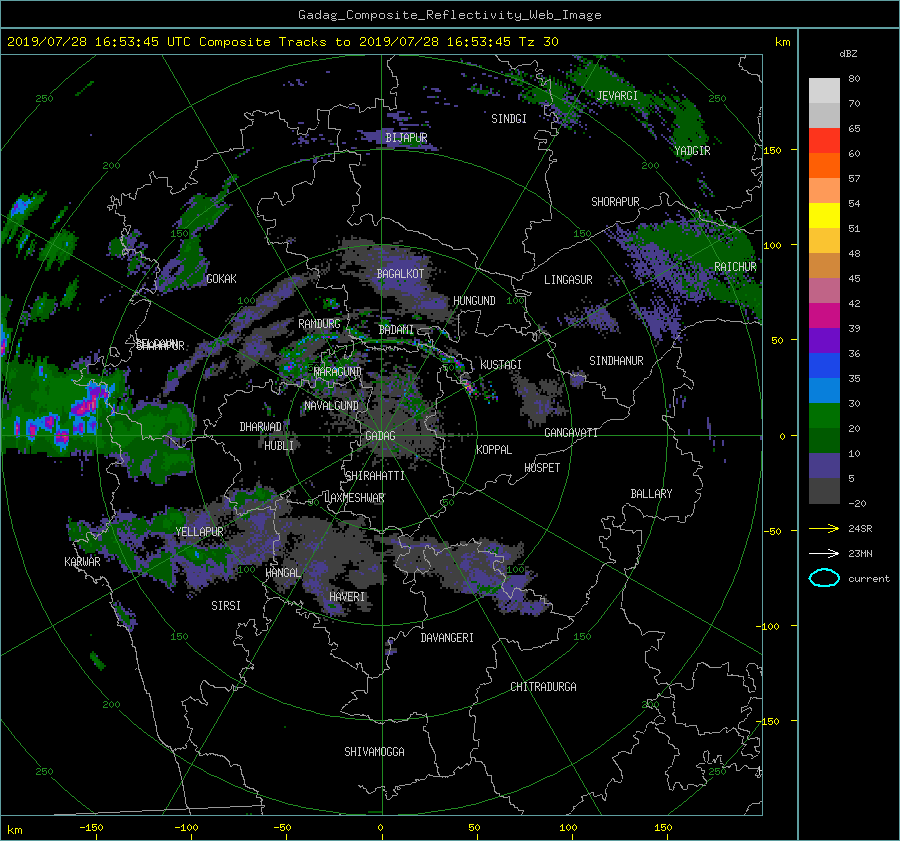The width and height of the screenshot is (900, 841).
Task: Click the HUNGUND city label
Action: pos(474,301)
